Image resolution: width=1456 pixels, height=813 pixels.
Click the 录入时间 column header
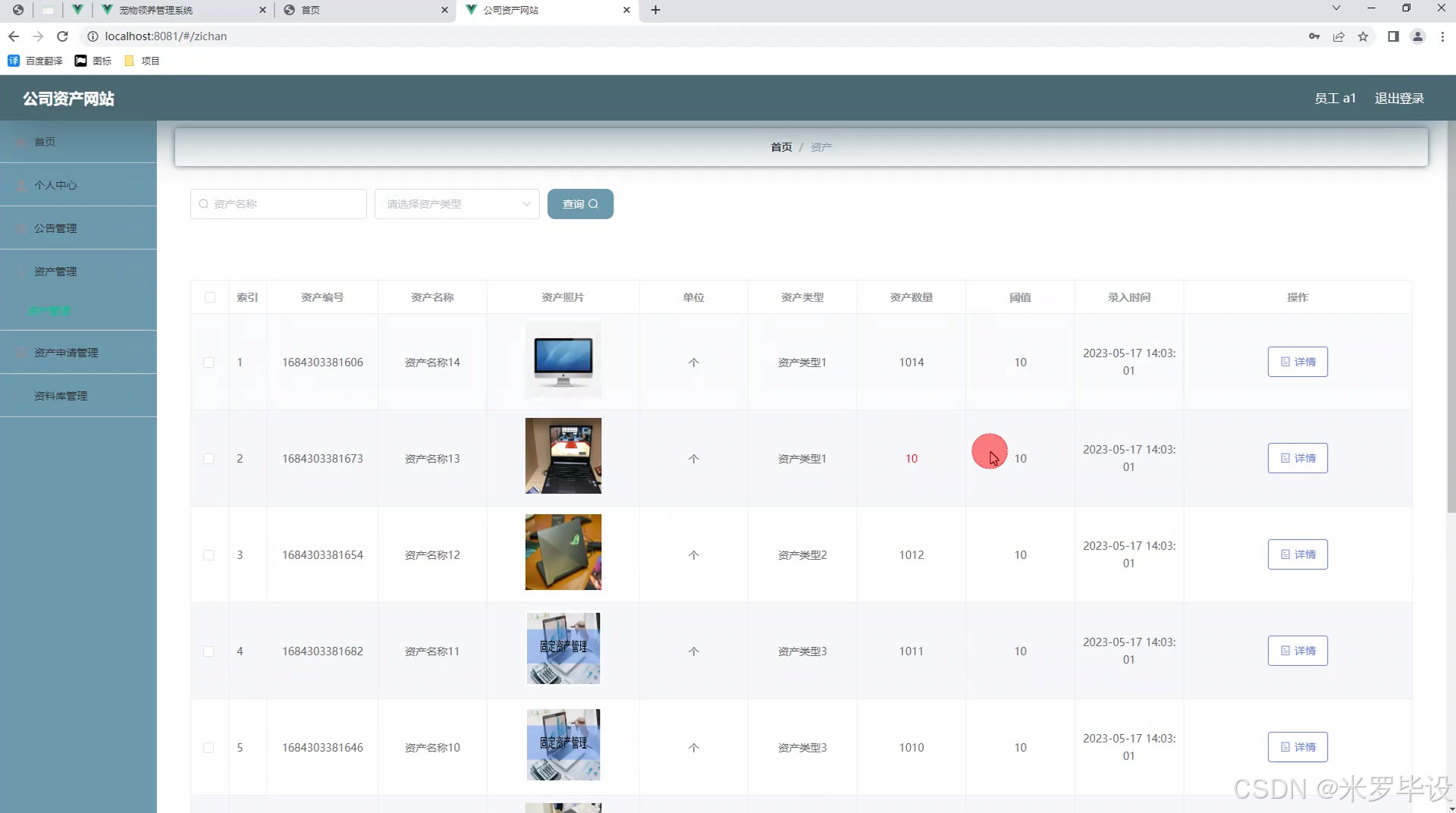(x=1129, y=297)
